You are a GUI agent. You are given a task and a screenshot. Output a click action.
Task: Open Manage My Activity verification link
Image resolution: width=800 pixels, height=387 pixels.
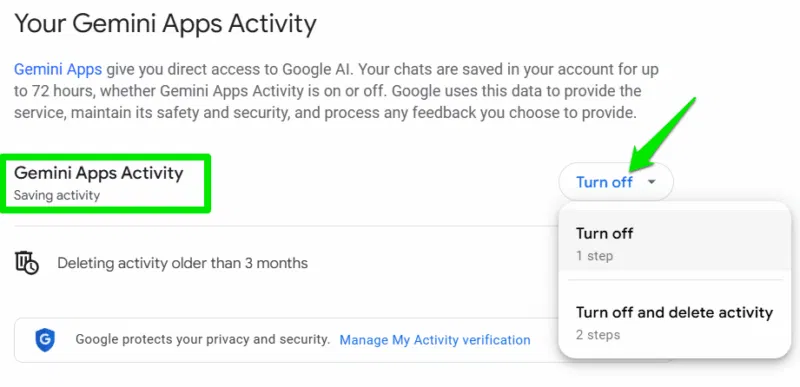coord(435,340)
